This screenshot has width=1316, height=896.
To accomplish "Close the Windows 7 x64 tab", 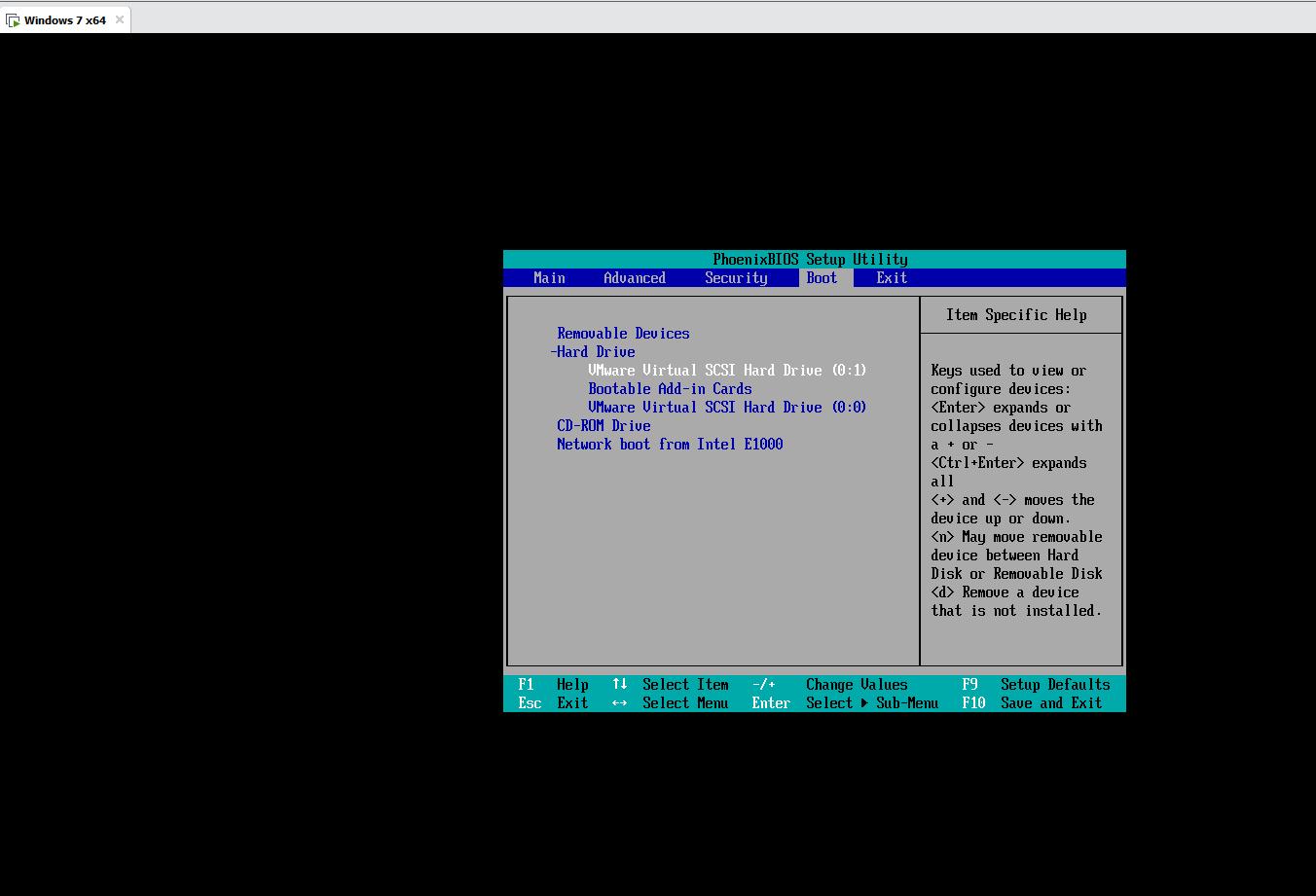I will click(x=120, y=19).
